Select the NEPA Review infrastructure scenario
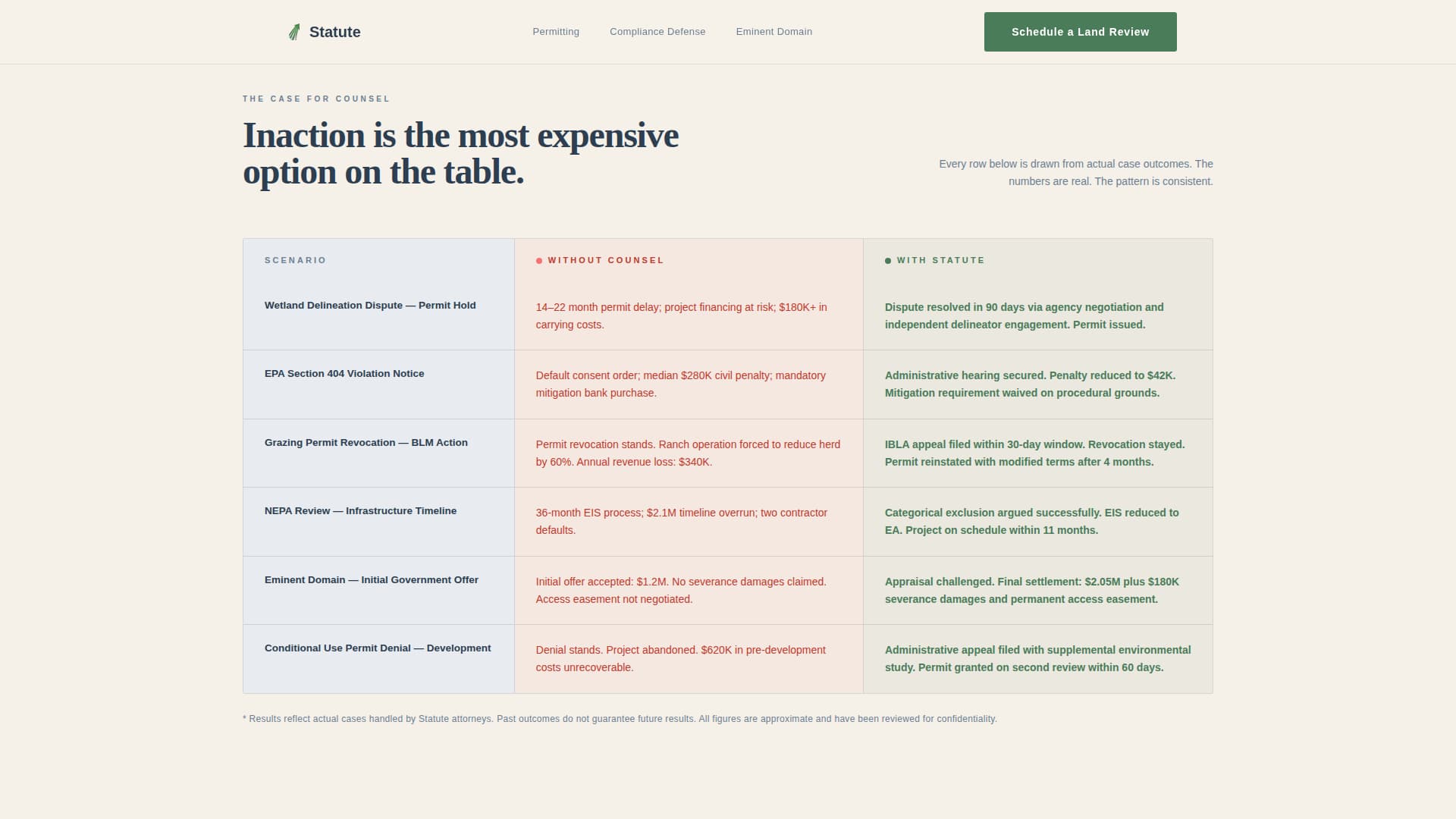Screen dimensions: 1456x819 pyautogui.click(x=360, y=510)
